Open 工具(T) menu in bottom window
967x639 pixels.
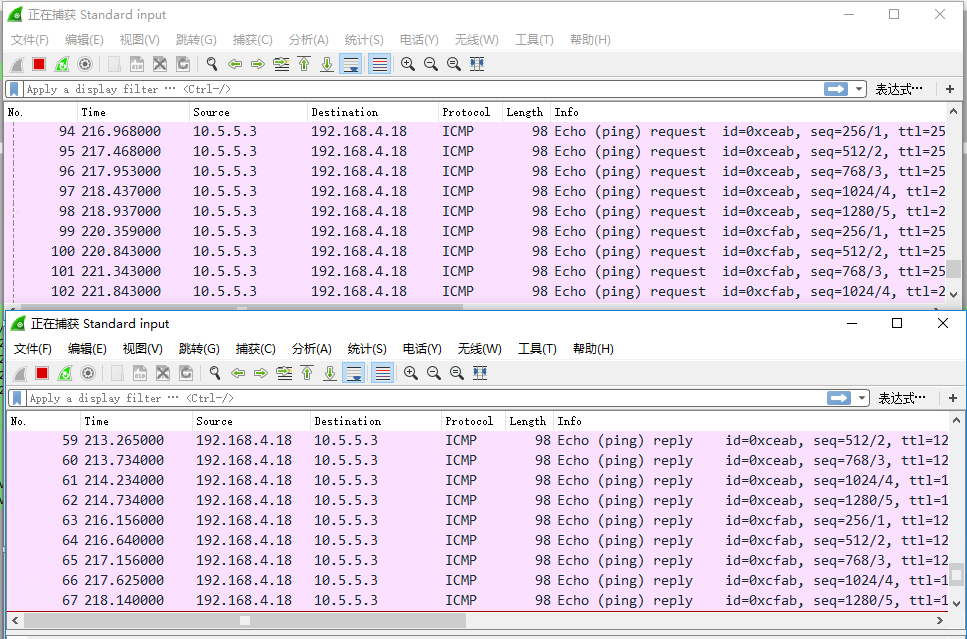click(x=537, y=349)
